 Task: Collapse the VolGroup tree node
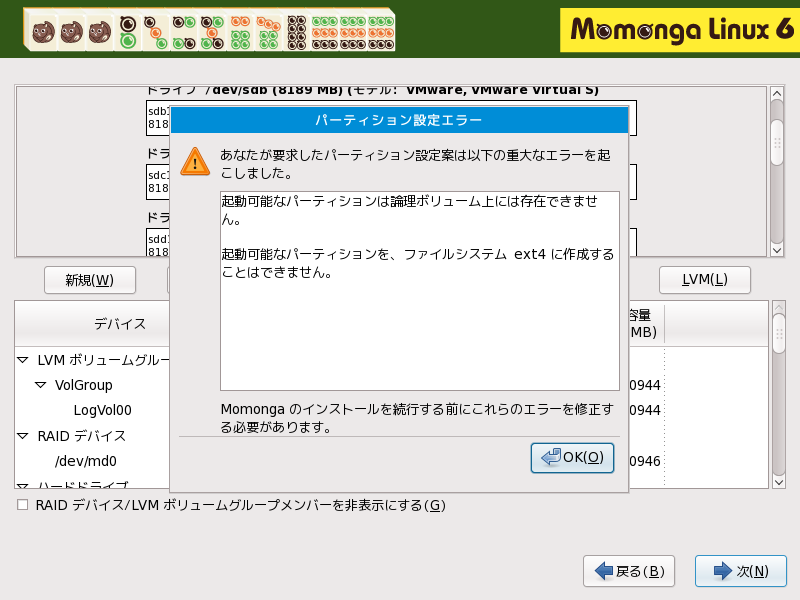[40, 385]
